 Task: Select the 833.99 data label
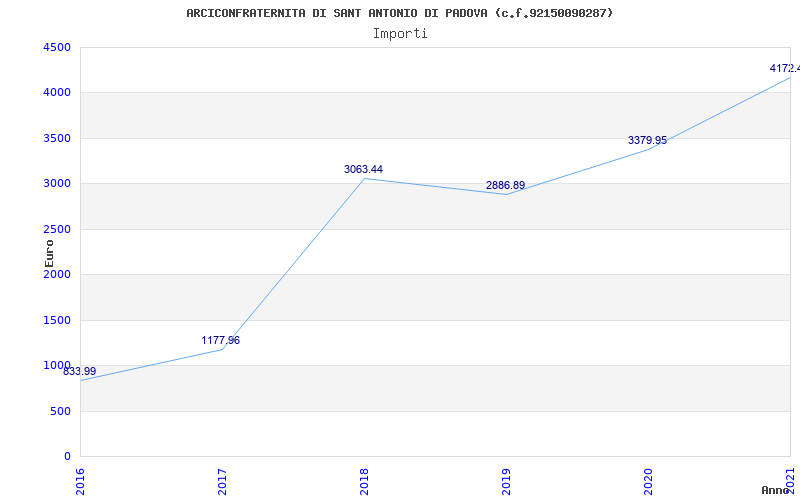pos(80,371)
